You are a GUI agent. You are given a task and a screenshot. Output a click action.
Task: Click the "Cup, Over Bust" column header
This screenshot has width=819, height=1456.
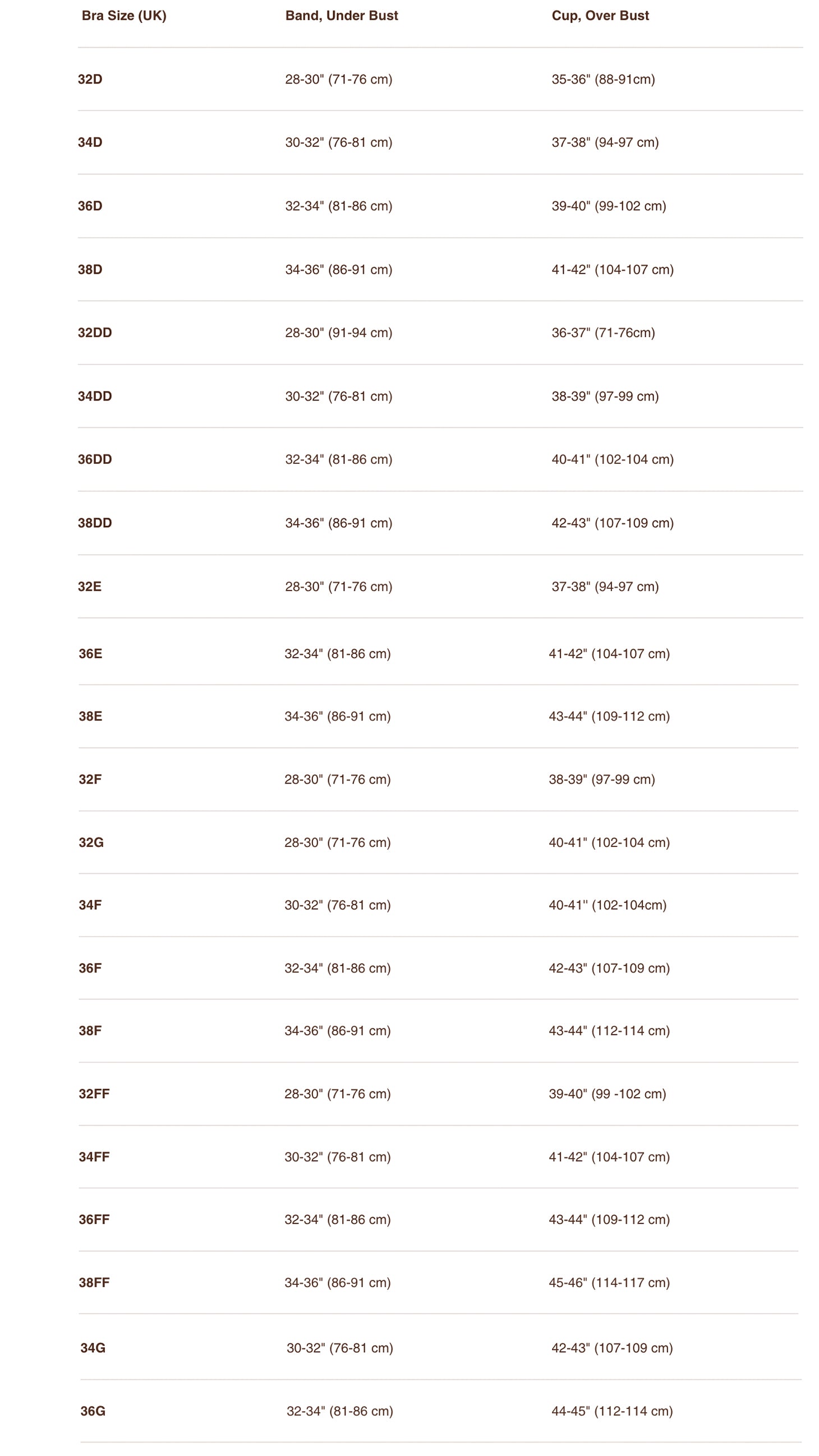pos(600,16)
